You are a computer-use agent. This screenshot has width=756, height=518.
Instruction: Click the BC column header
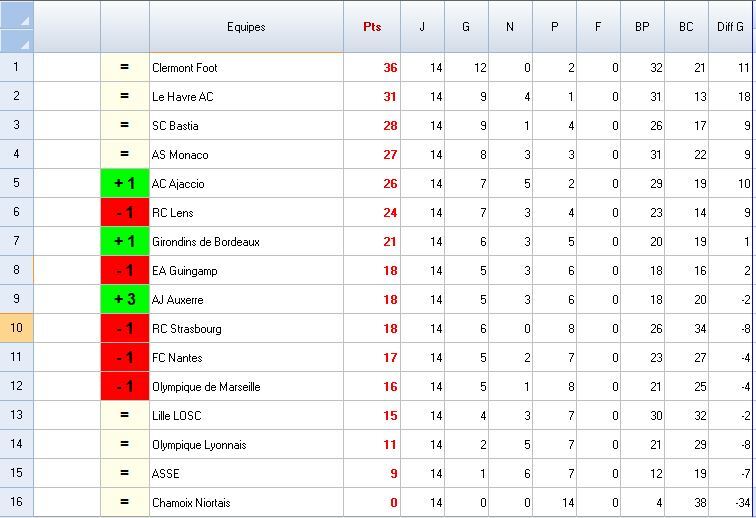pos(686,27)
